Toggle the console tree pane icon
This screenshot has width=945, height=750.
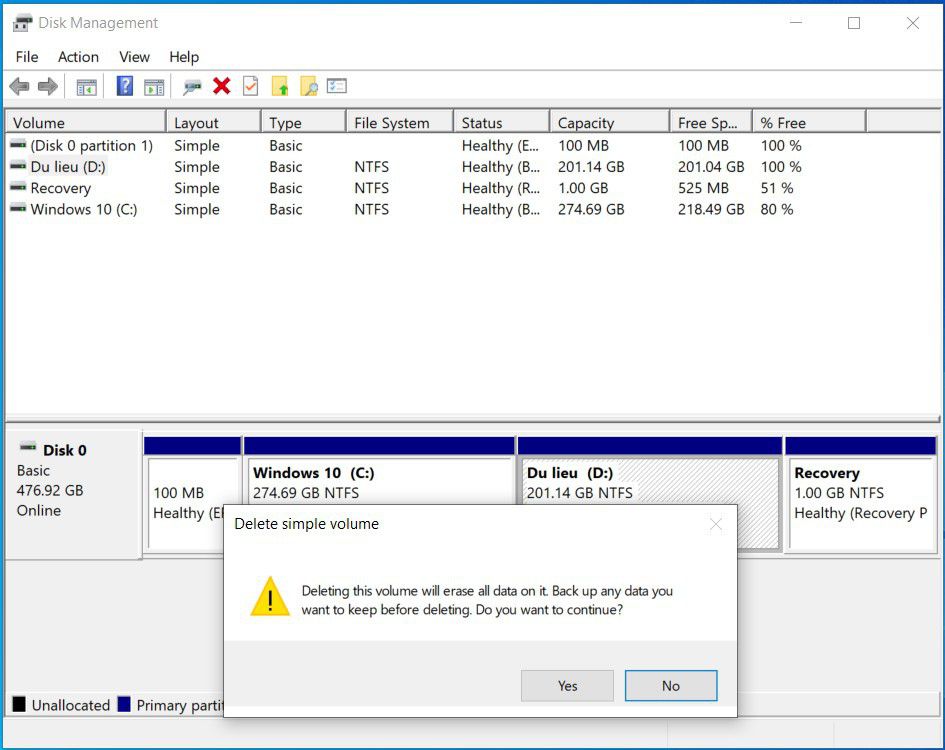tap(87, 87)
